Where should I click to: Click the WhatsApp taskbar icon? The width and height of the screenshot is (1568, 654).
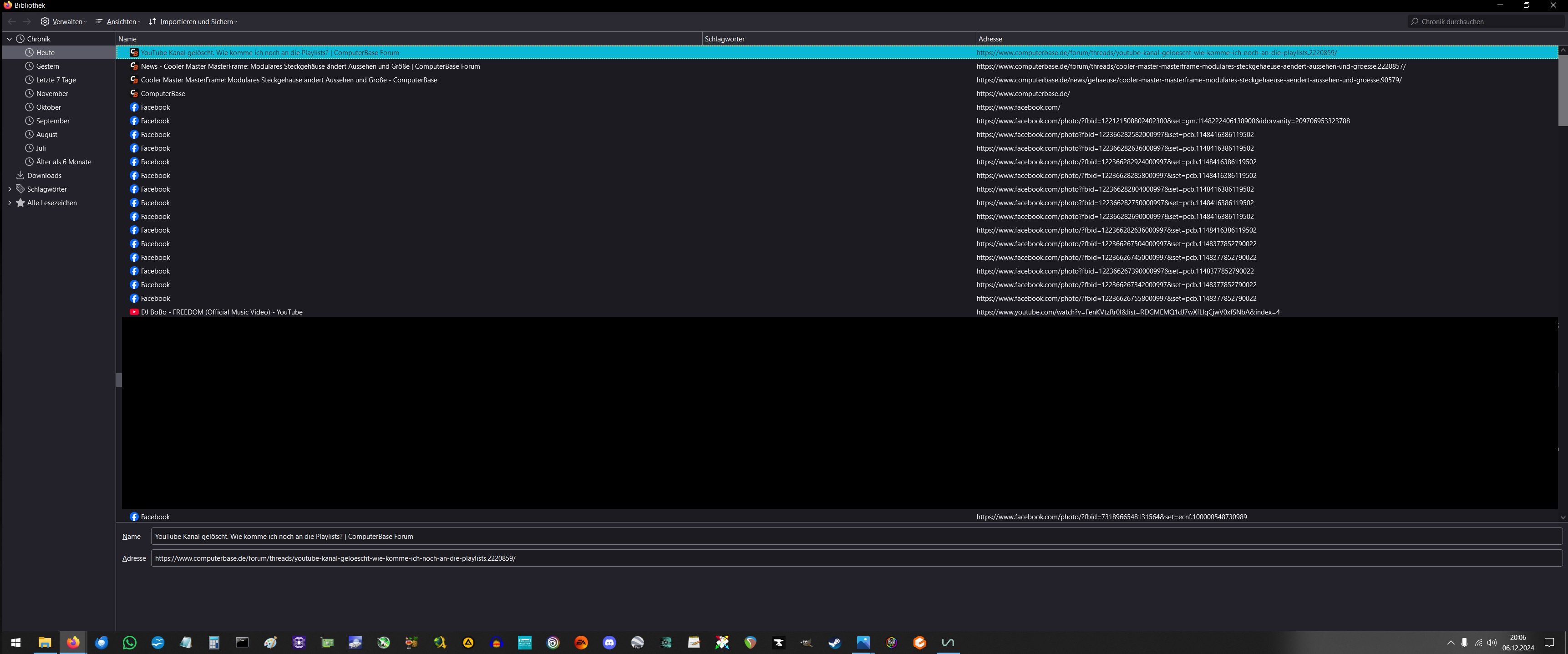tap(129, 643)
